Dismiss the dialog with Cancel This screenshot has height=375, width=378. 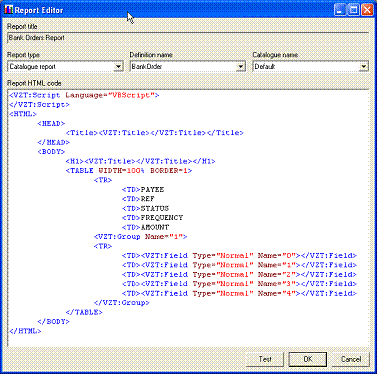pyautogui.click(x=351, y=359)
